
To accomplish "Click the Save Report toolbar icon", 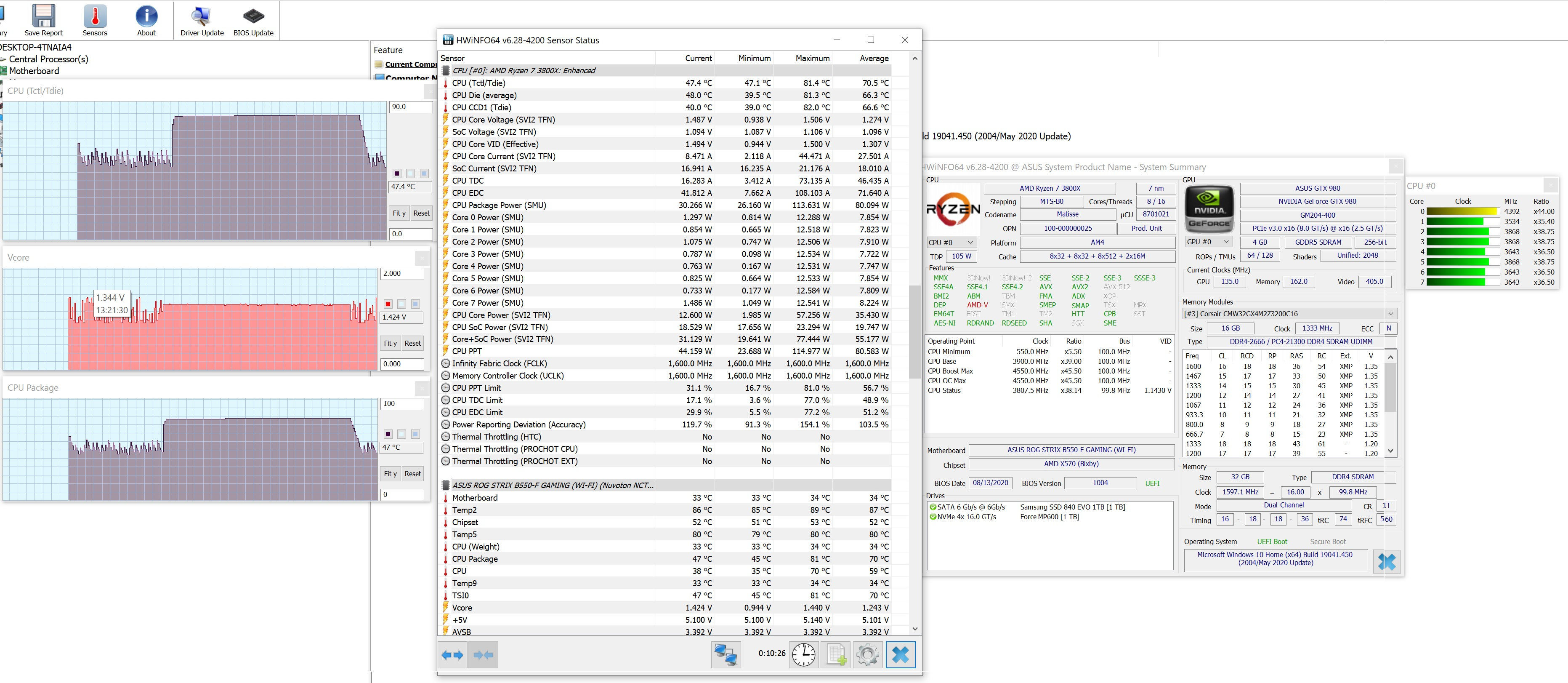I will coord(43,20).
